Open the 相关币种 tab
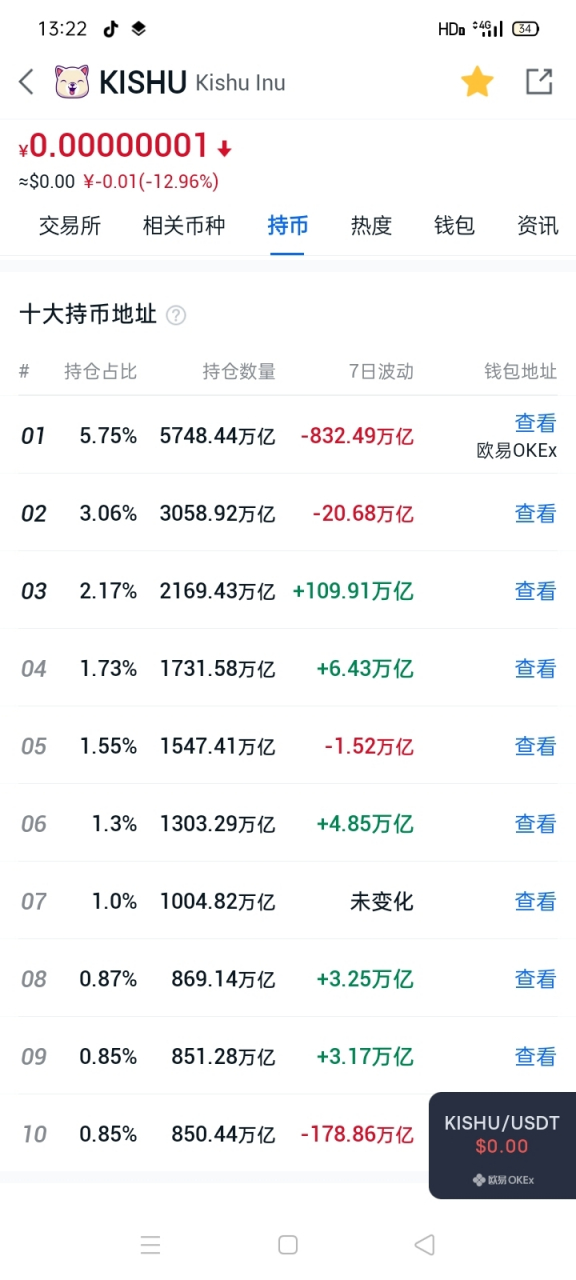Screen dimensions: 576x1280 pos(184,226)
